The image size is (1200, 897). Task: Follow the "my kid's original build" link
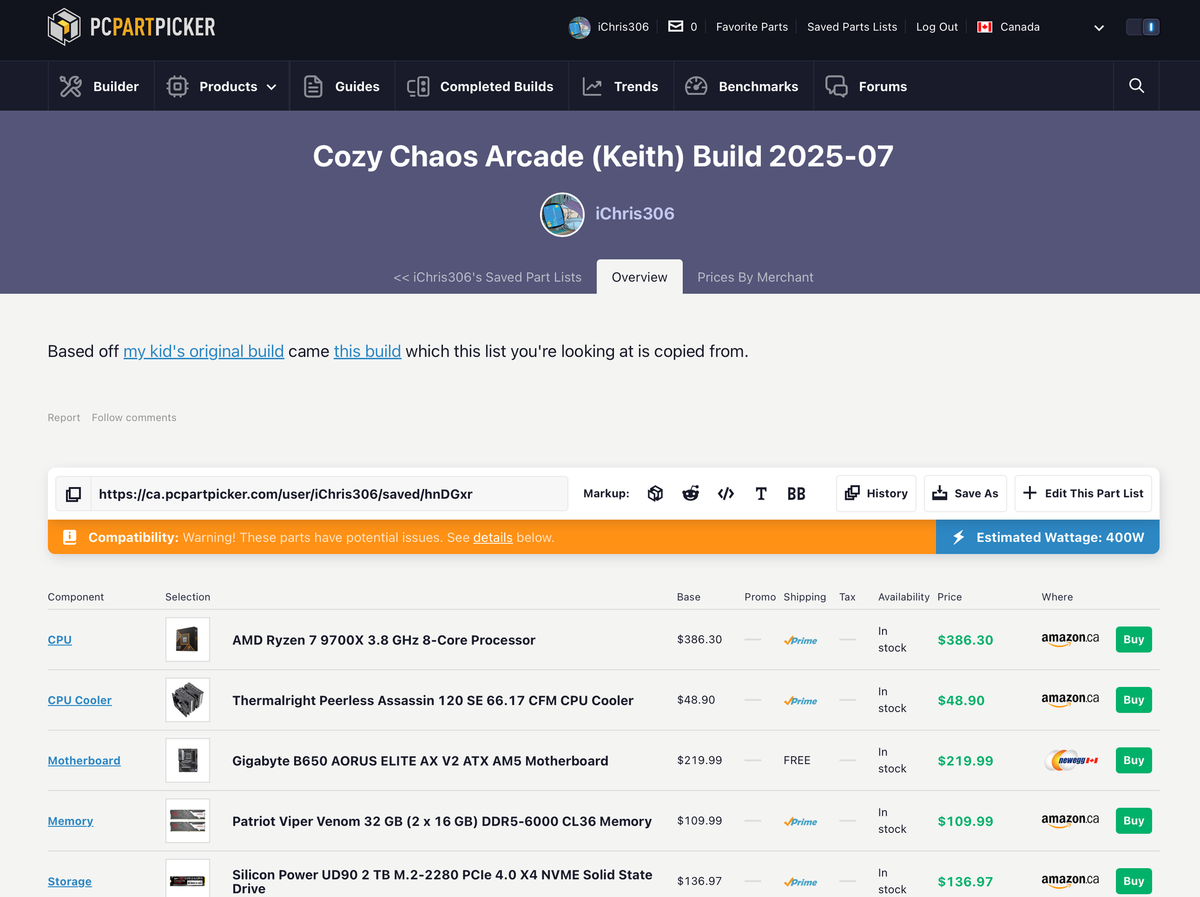[204, 351]
